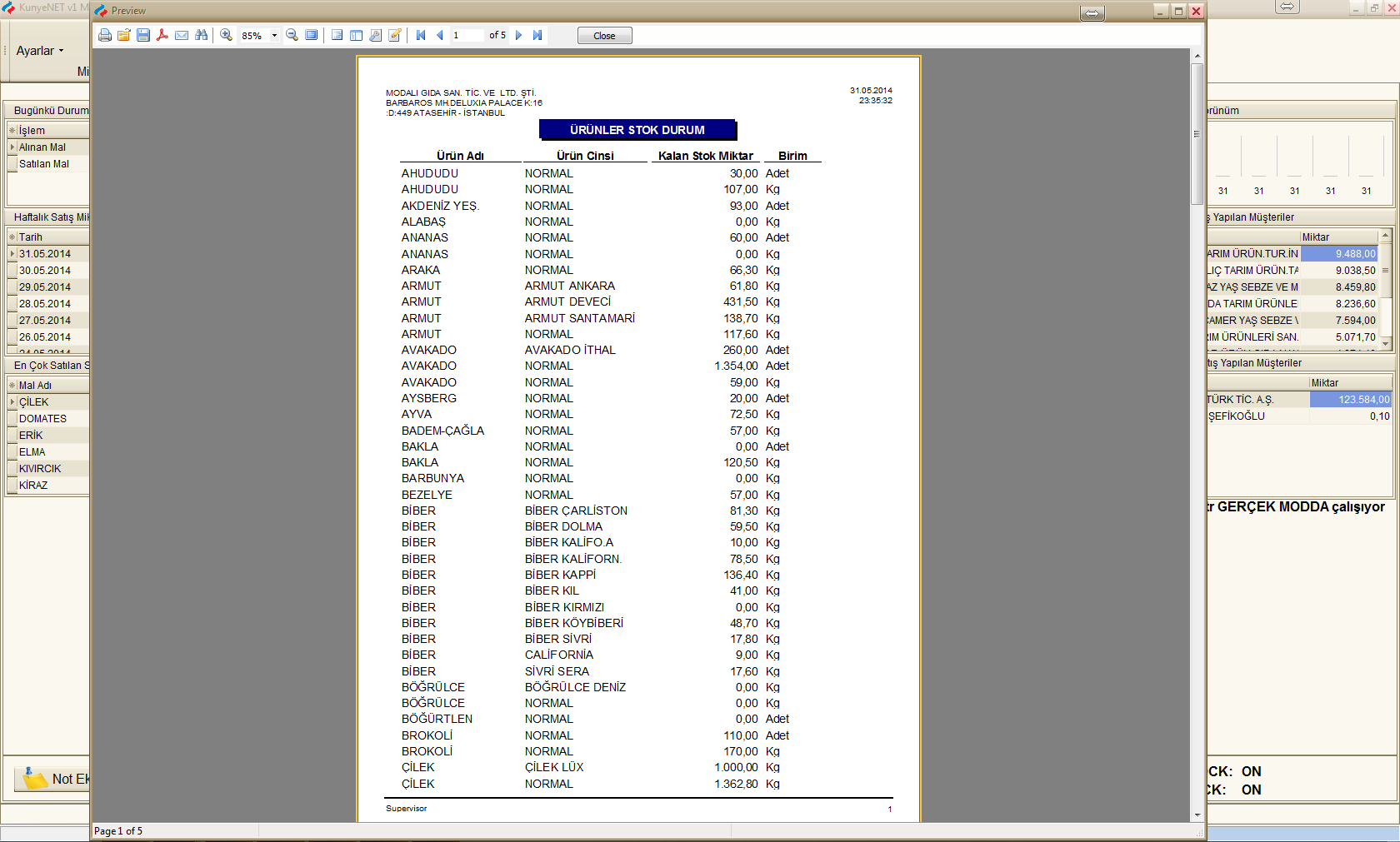Click the KunyeNET app icon in title bar
The height and width of the screenshot is (842, 1400).
tap(8, 7)
